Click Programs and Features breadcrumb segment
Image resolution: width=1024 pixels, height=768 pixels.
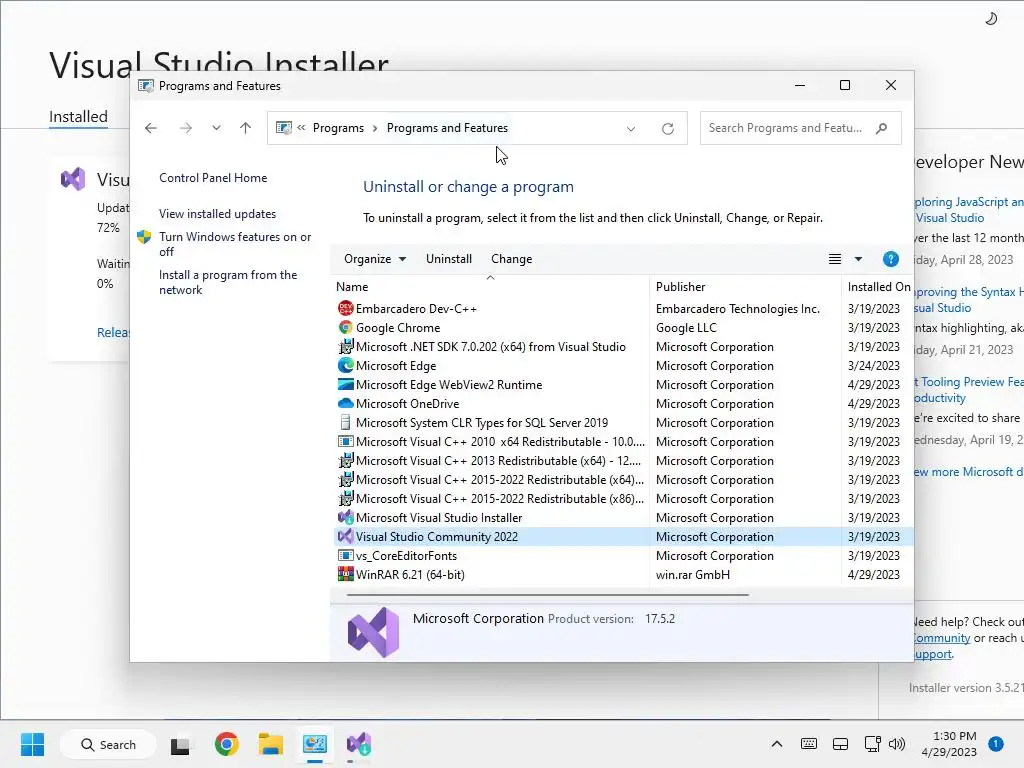447,128
